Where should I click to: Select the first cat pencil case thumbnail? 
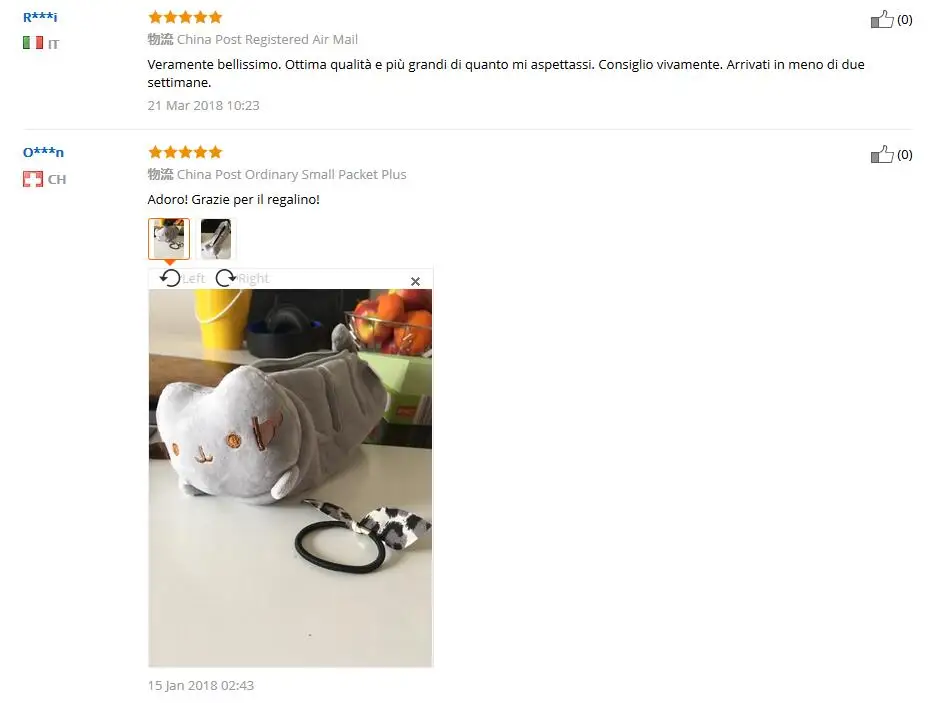pyautogui.click(x=169, y=239)
